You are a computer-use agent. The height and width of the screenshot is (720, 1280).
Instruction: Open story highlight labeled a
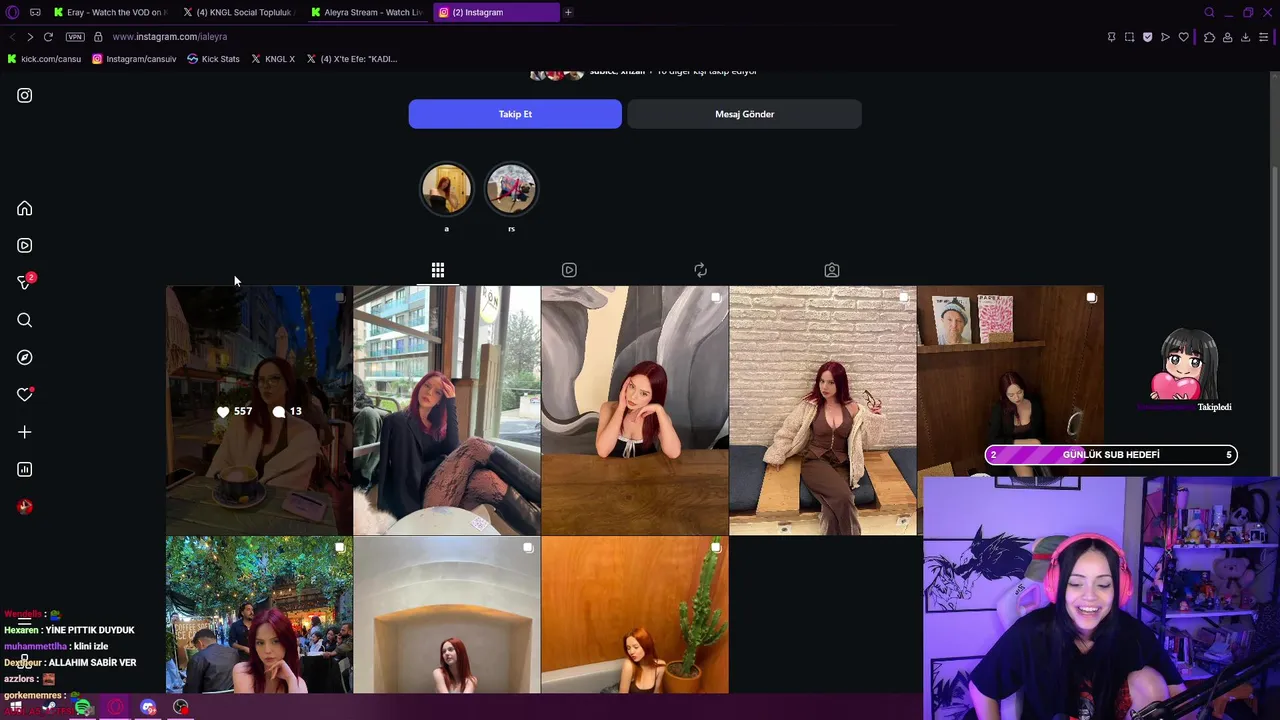coord(446,189)
